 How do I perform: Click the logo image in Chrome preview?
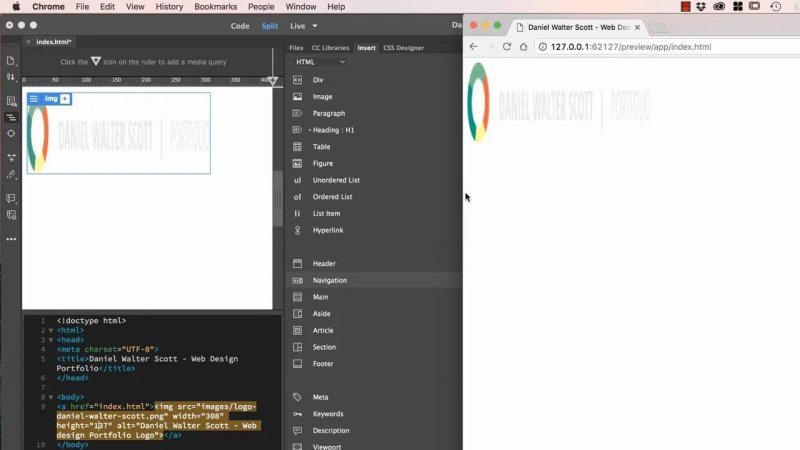(x=559, y=103)
